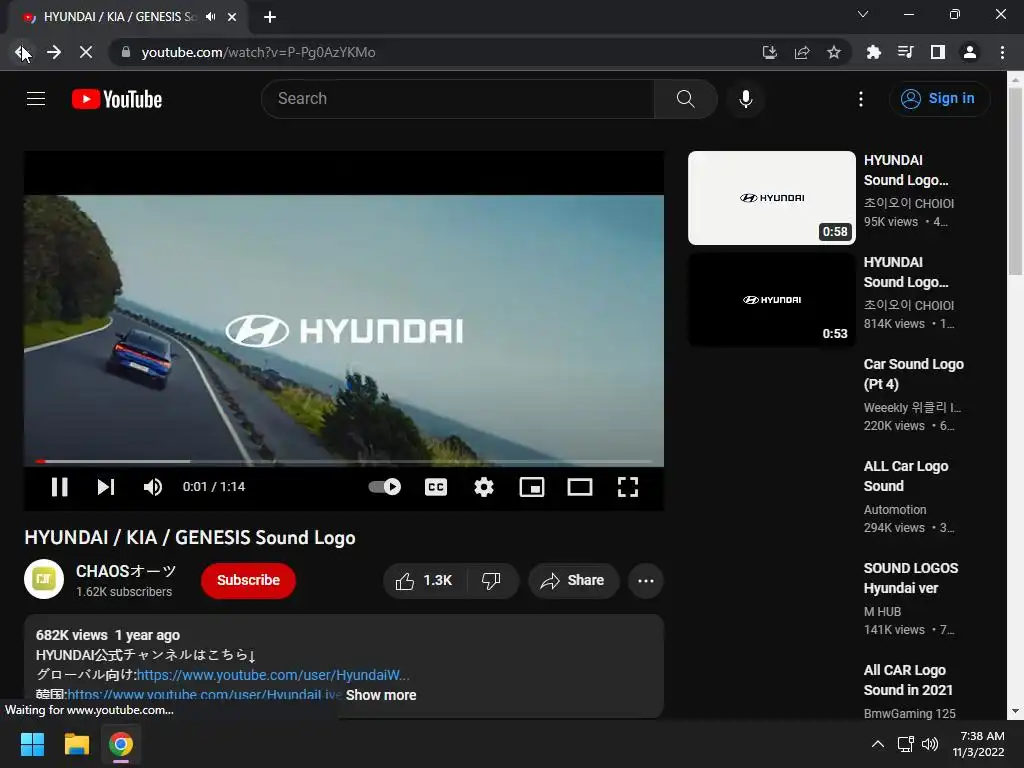Pause the video playback
The height and width of the screenshot is (768, 1024).
pyautogui.click(x=59, y=487)
